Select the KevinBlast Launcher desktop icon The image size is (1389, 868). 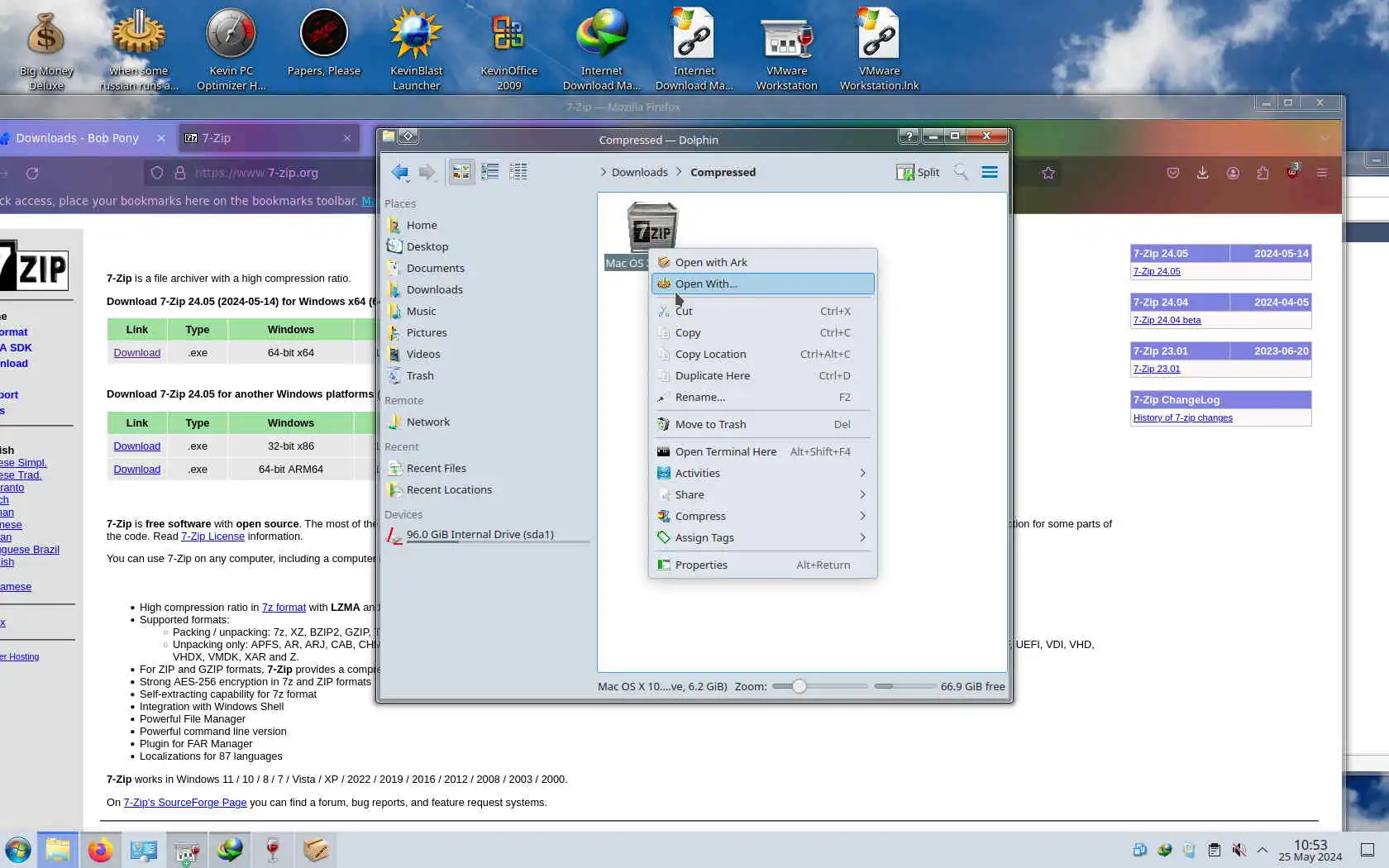pos(417,50)
